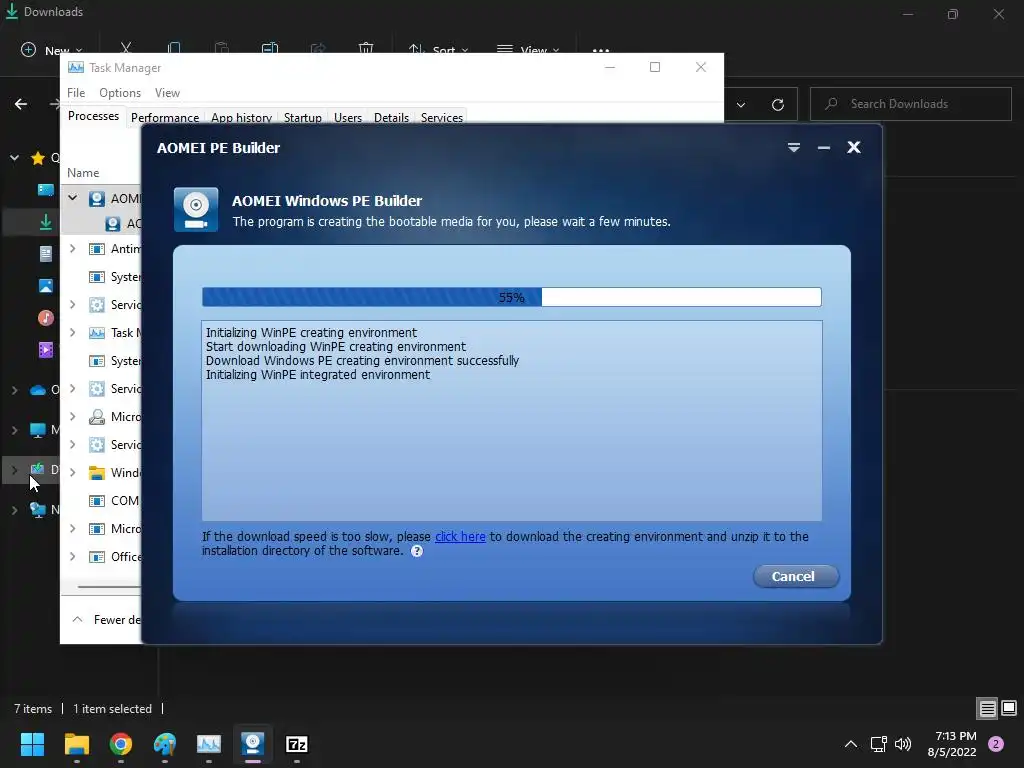Viewport: 1024px width, 768px height.
Task: Launch Google Chrome from taskbar
Action: point(121,744)
